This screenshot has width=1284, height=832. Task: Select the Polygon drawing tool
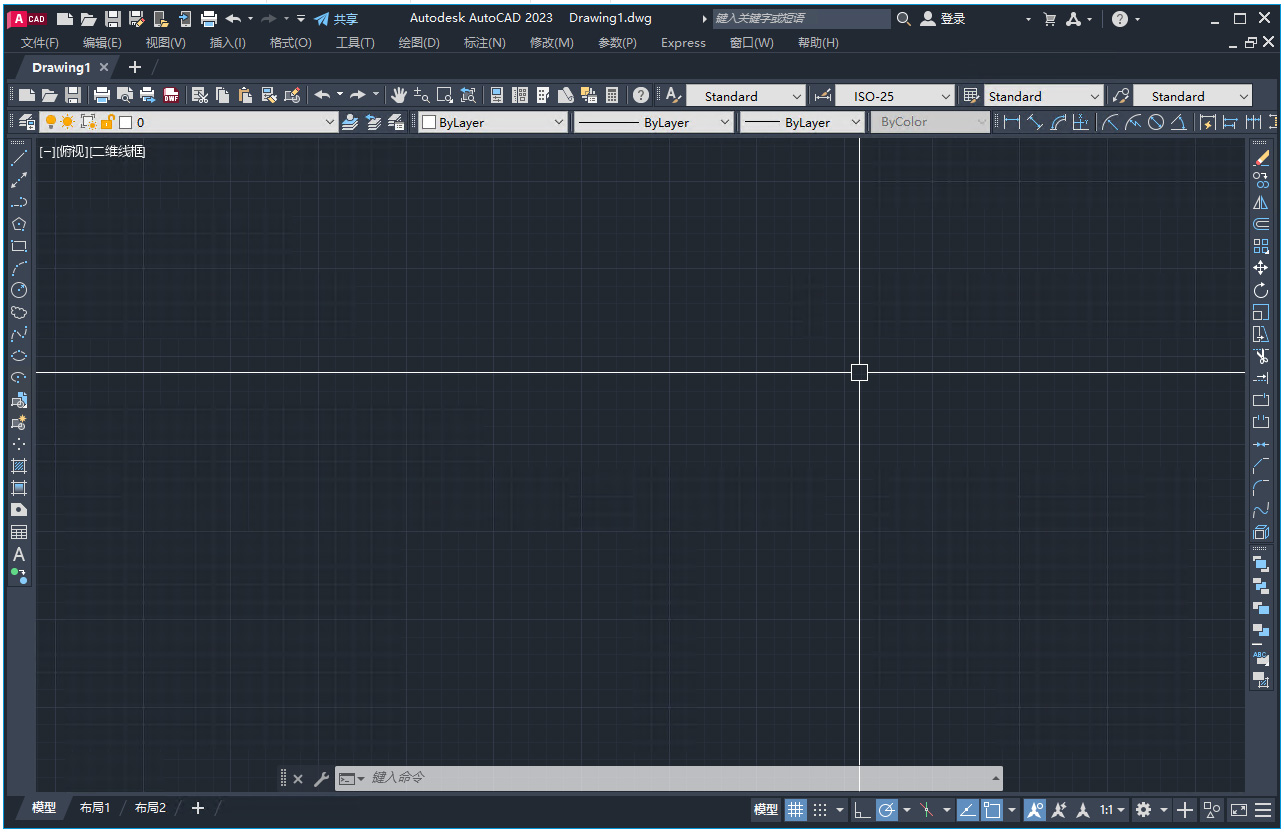tap(18, 224)
